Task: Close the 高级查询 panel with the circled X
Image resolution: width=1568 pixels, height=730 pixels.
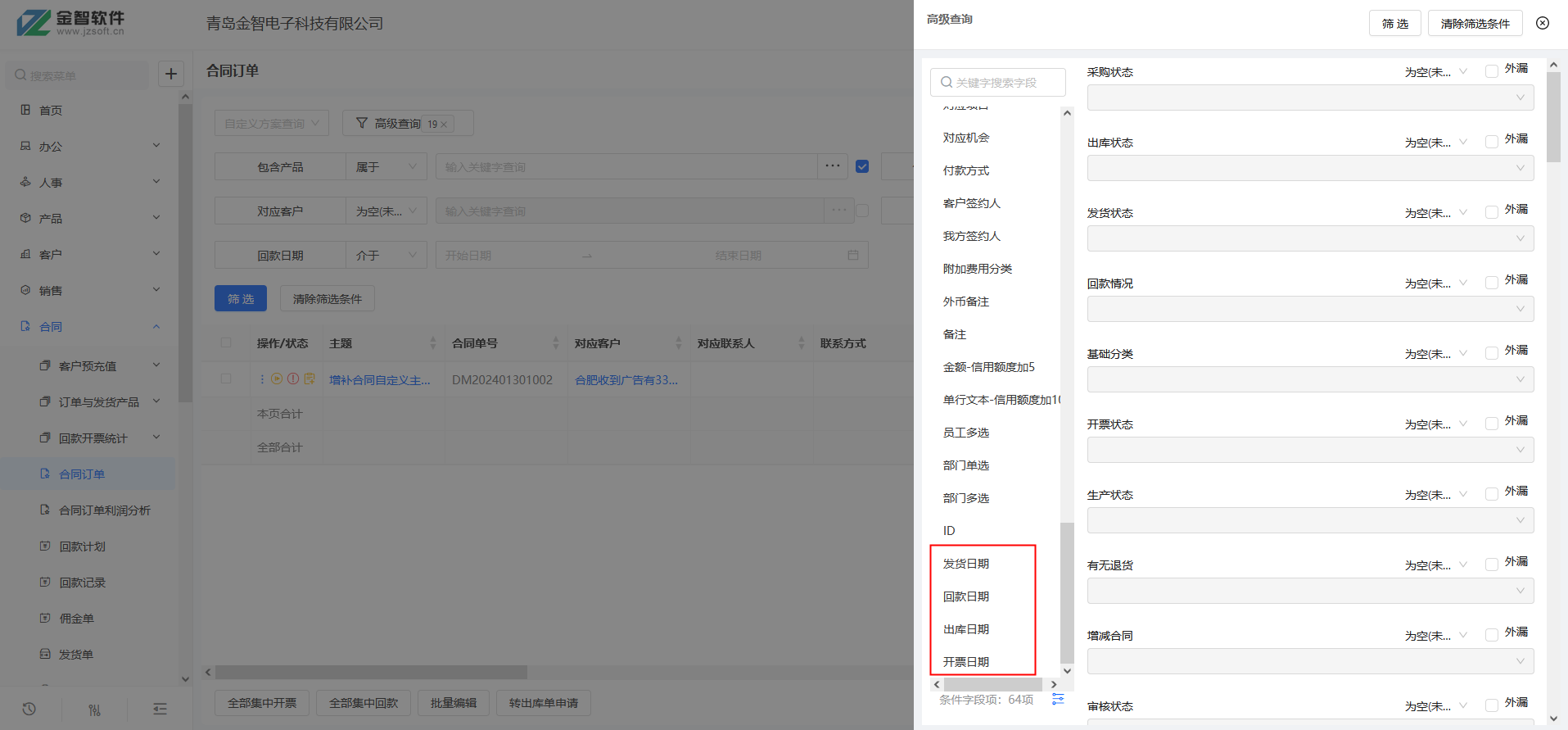Action: pos(1542,23)
